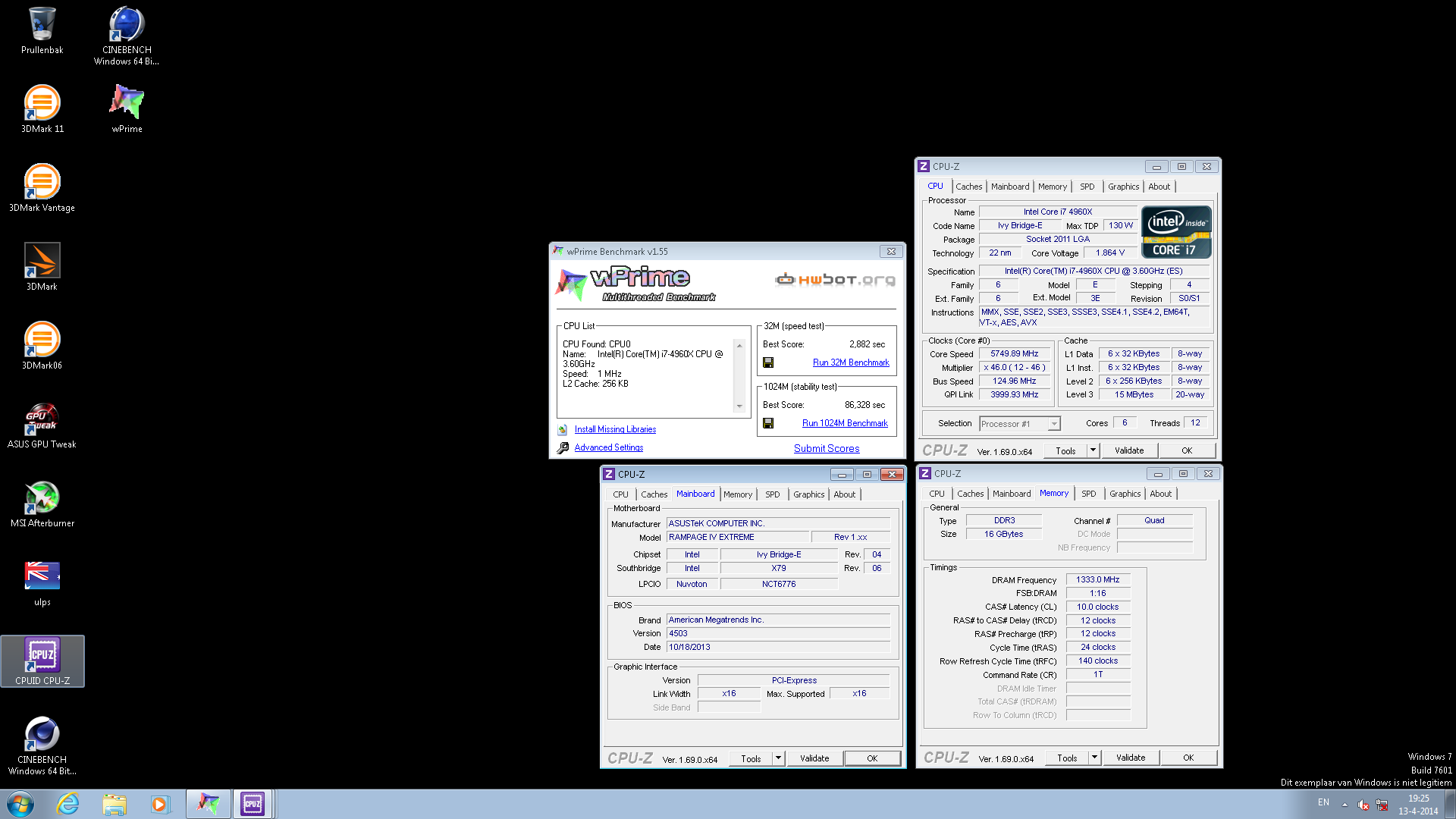Show hidden system tray icons arrow
The image size is (1456, 819).
1345,805
